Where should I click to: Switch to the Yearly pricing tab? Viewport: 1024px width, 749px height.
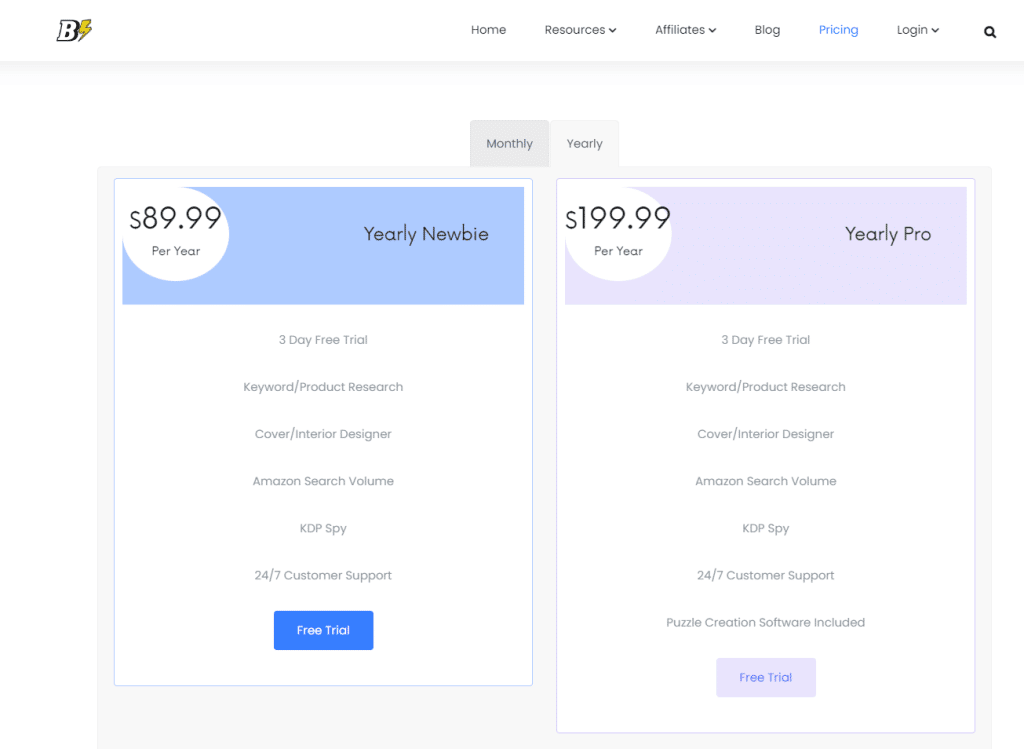point(584,144)
